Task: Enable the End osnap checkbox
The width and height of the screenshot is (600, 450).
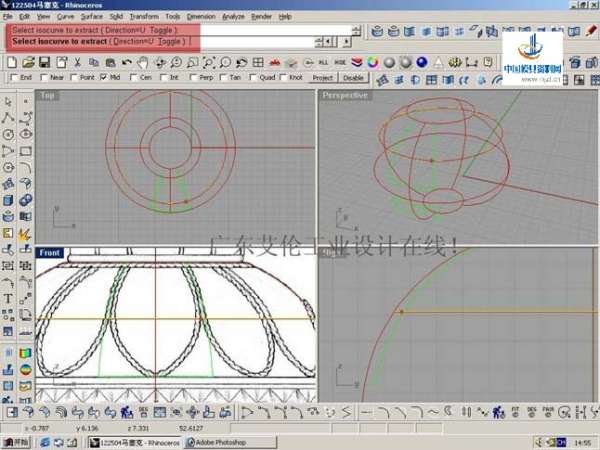Action: pyautogui.click(x=14, y=77)
